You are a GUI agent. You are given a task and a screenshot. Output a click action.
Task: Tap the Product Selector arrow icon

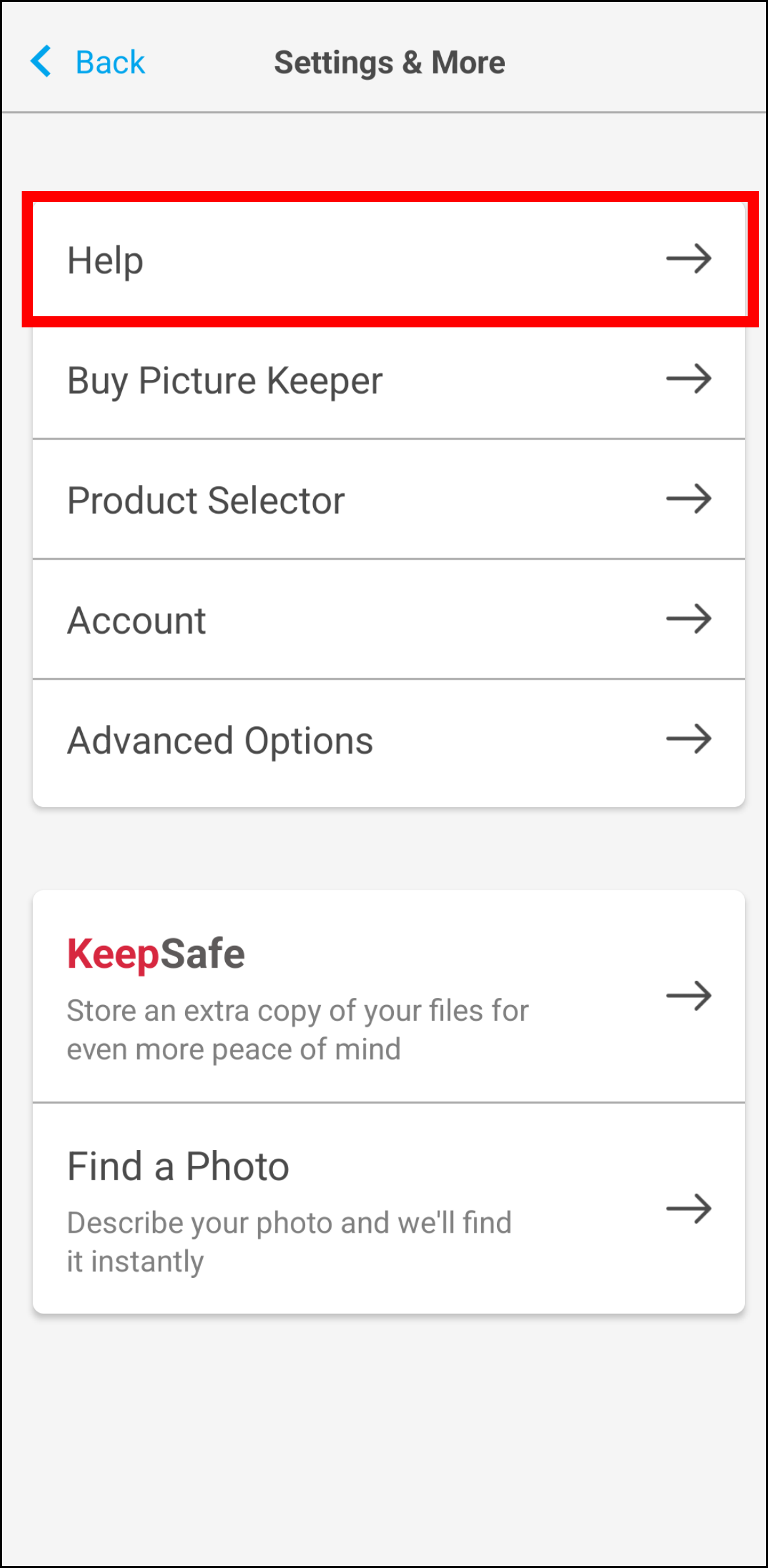689,499
